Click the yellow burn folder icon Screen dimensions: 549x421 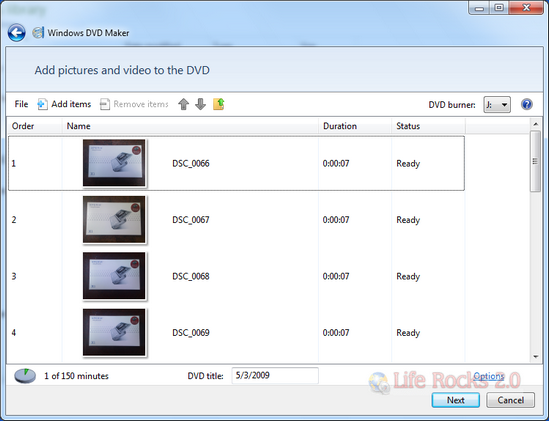(x=219, y=104)
